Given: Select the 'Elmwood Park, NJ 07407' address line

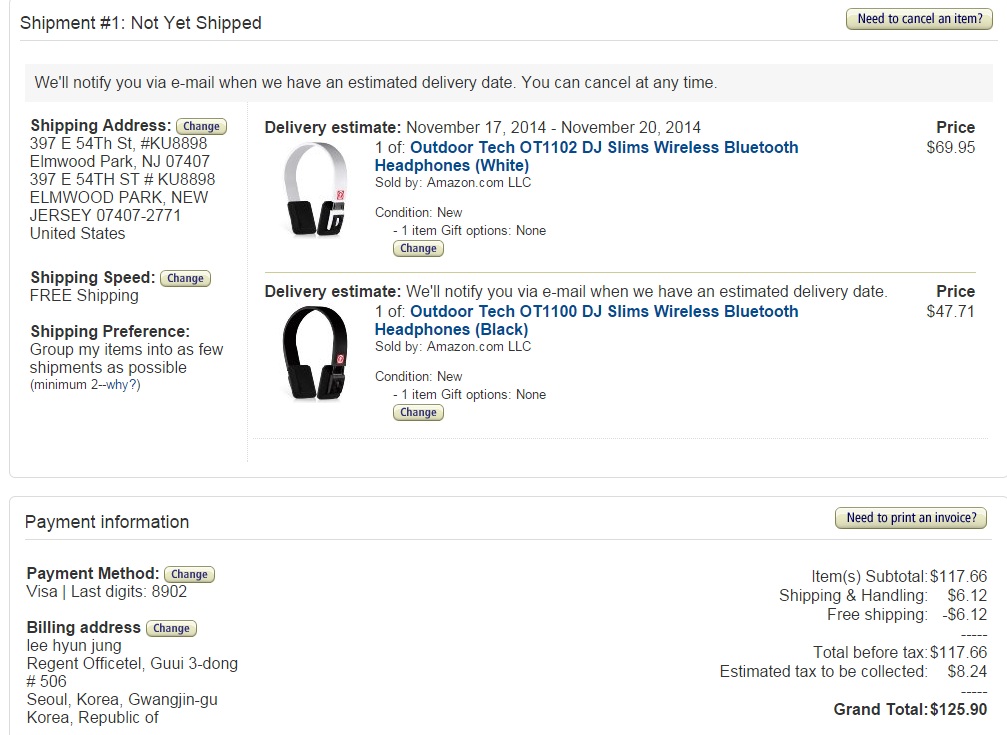Looking at the screenshot, I should point(119,161).
